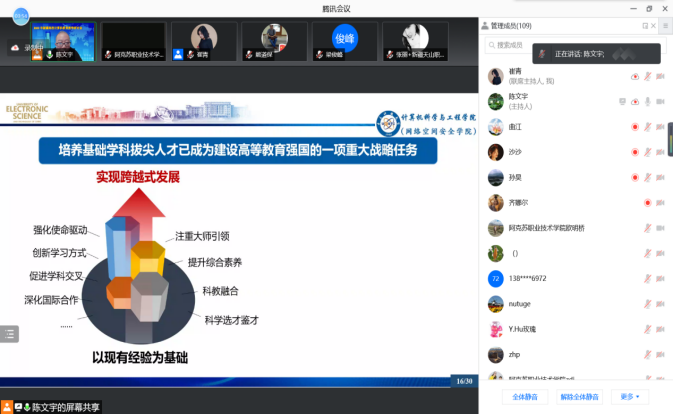Toggle the camera for 齐娜尔
This screenshot has height=414, width=673.
coord(661,203)
